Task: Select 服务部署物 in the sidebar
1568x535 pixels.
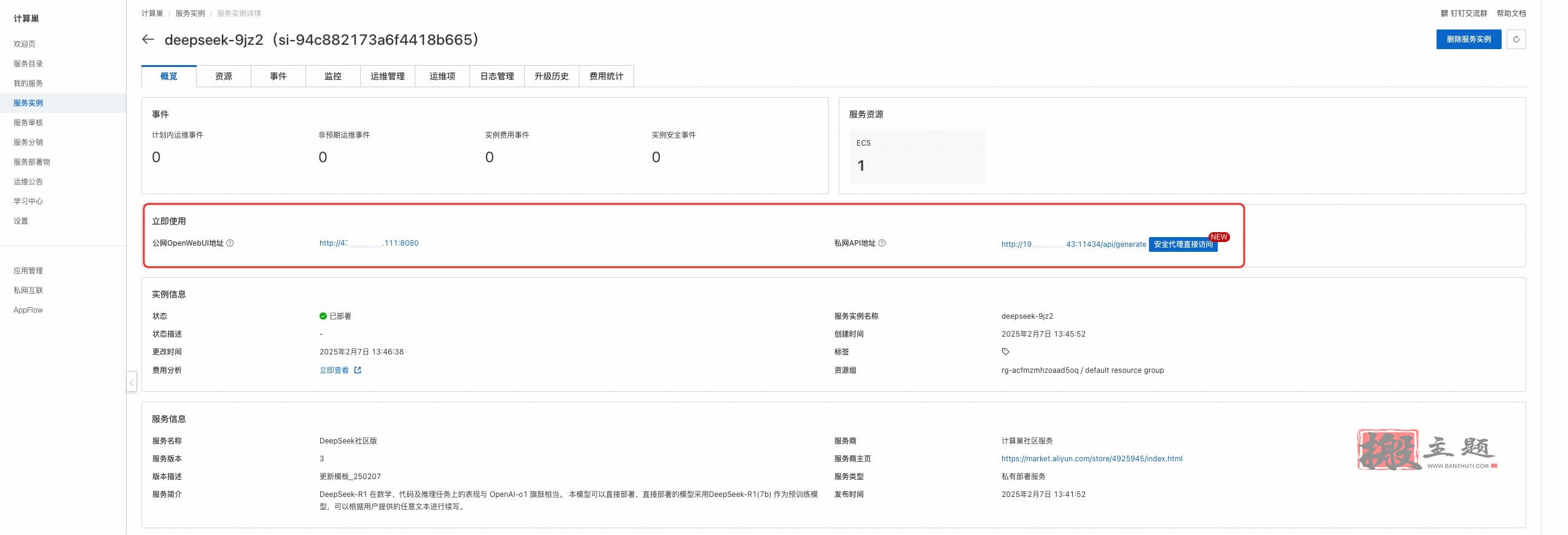Action: (32, 162)
